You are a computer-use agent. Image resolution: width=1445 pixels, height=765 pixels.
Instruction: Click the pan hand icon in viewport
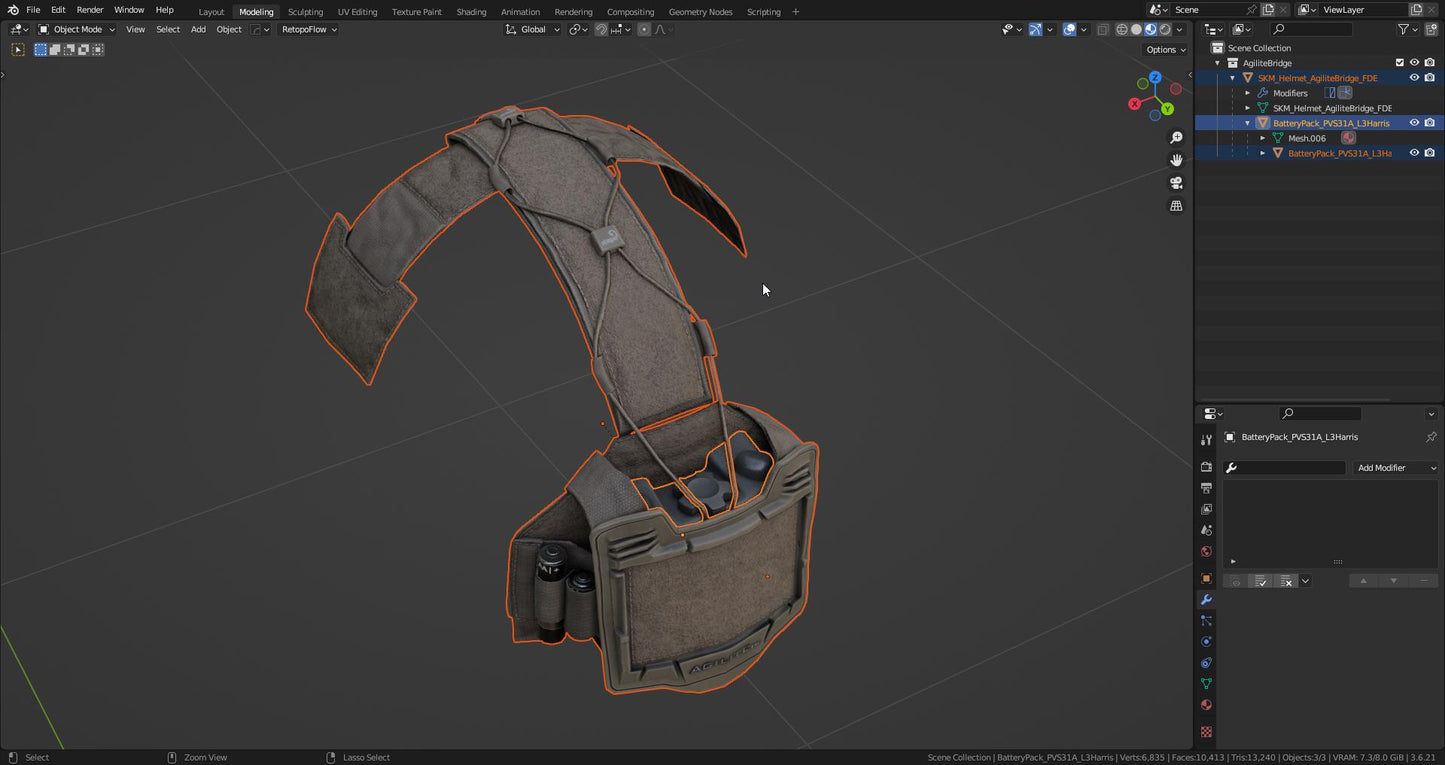(1176, 160)
